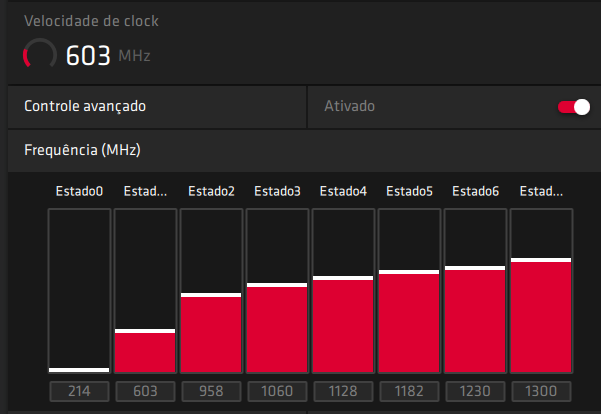Click the Frequência (MHz) section header
The width and height of the screenshot is (601, 414).
tap(304, 150)
